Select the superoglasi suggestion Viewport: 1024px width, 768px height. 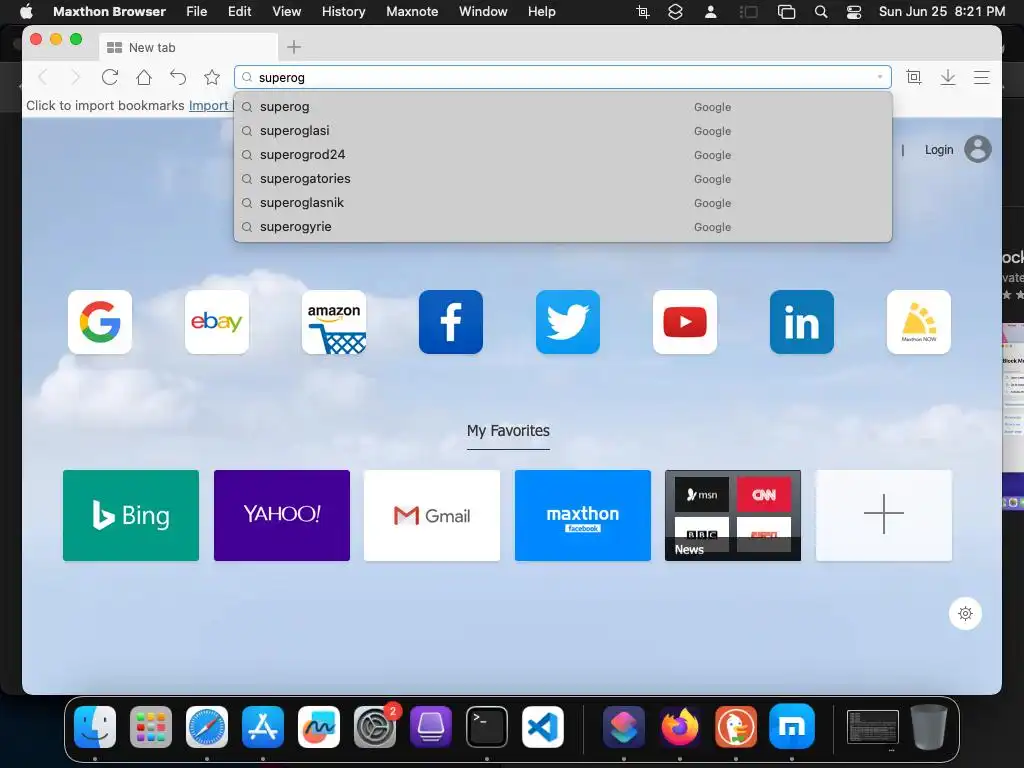pos(563,131)
